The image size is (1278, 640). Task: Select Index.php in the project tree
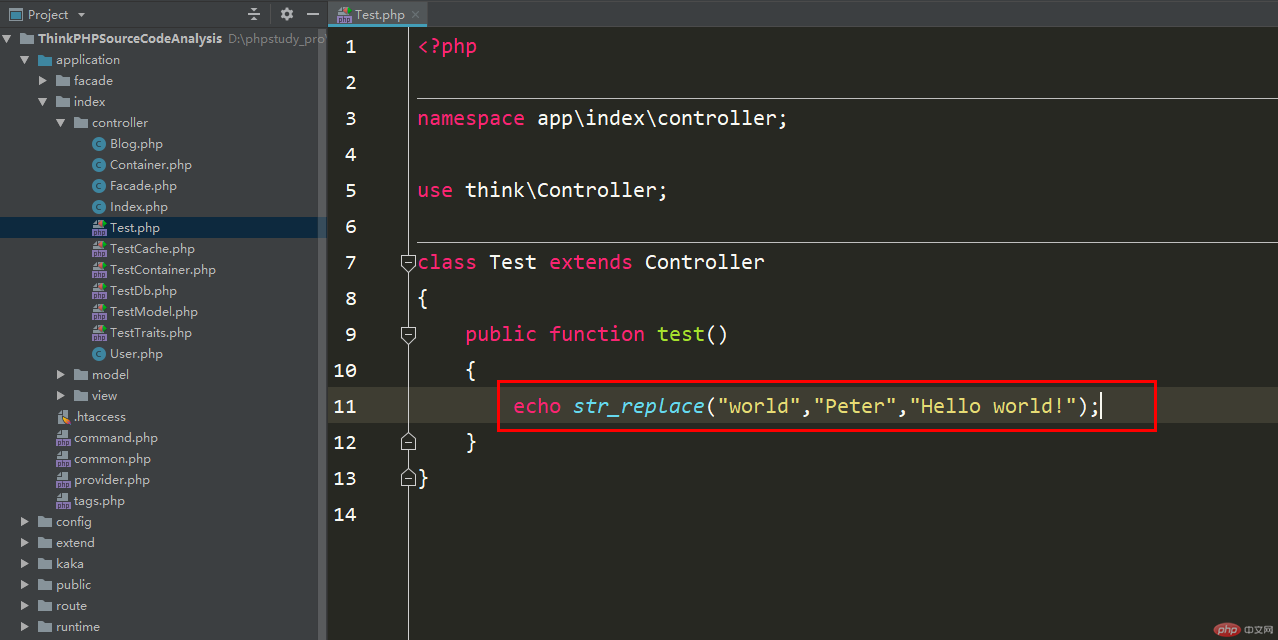[x=139, y=206]
